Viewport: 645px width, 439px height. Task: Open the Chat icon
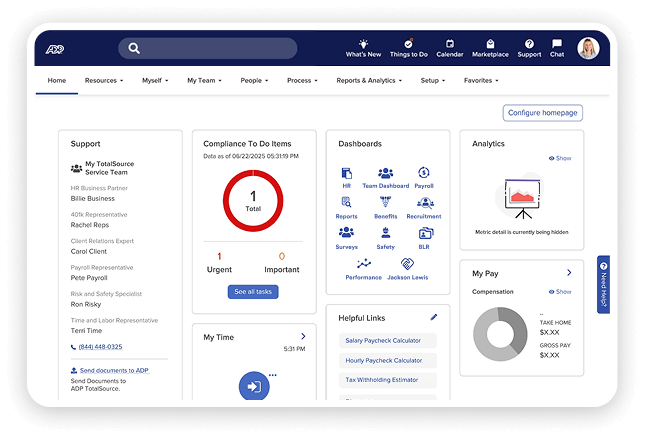(557, 43)
